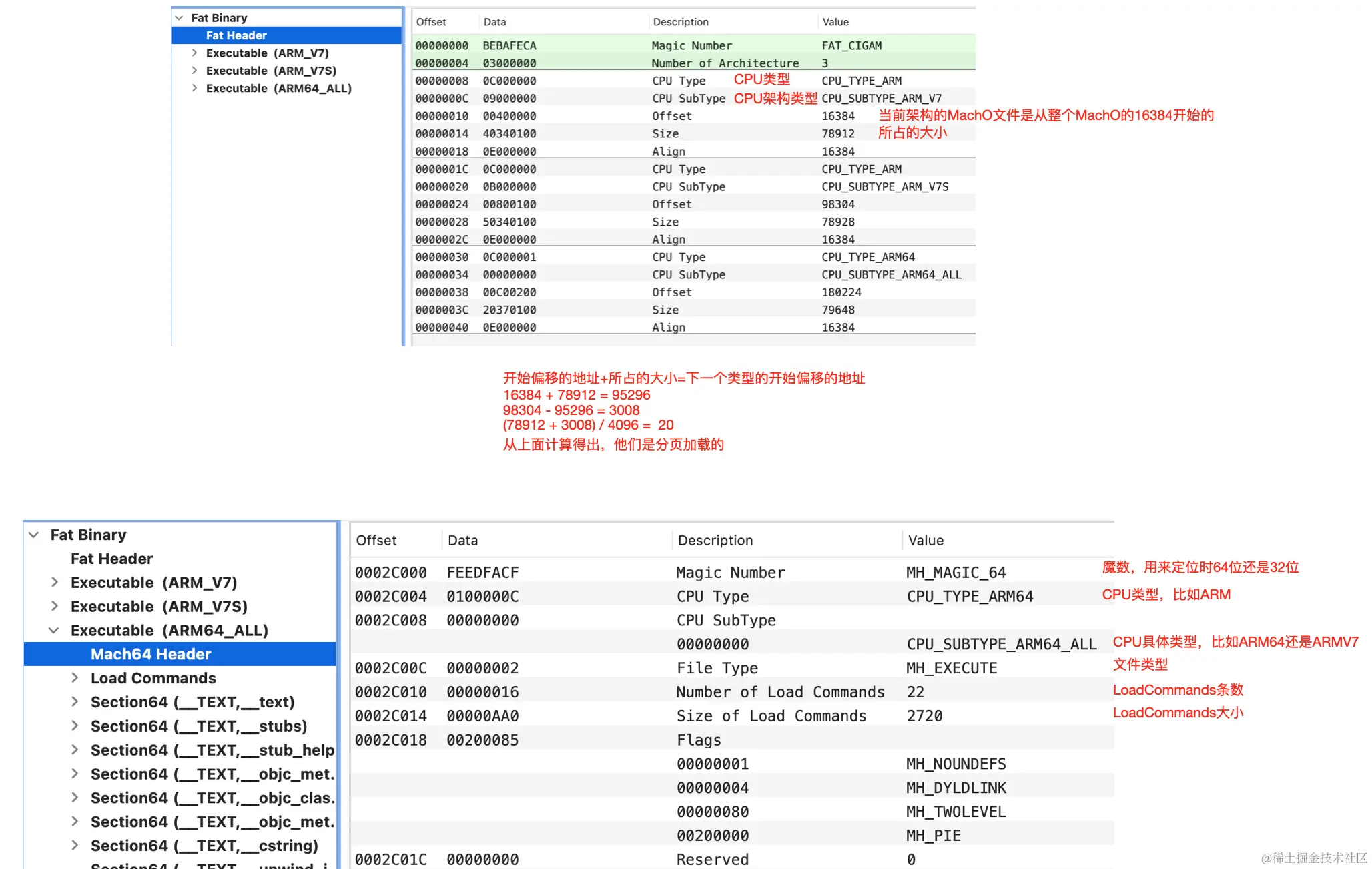Click the Description column header in top table
Image resolution: width=1372 pixels, height=869 pixels.
click(681, 22)
